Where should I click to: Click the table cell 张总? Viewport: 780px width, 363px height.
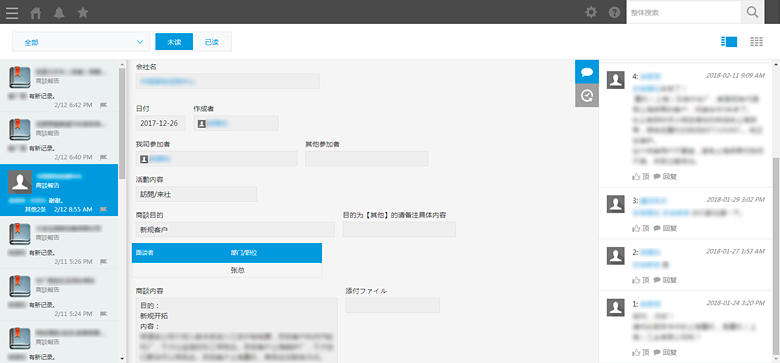(x=274, y=270)
